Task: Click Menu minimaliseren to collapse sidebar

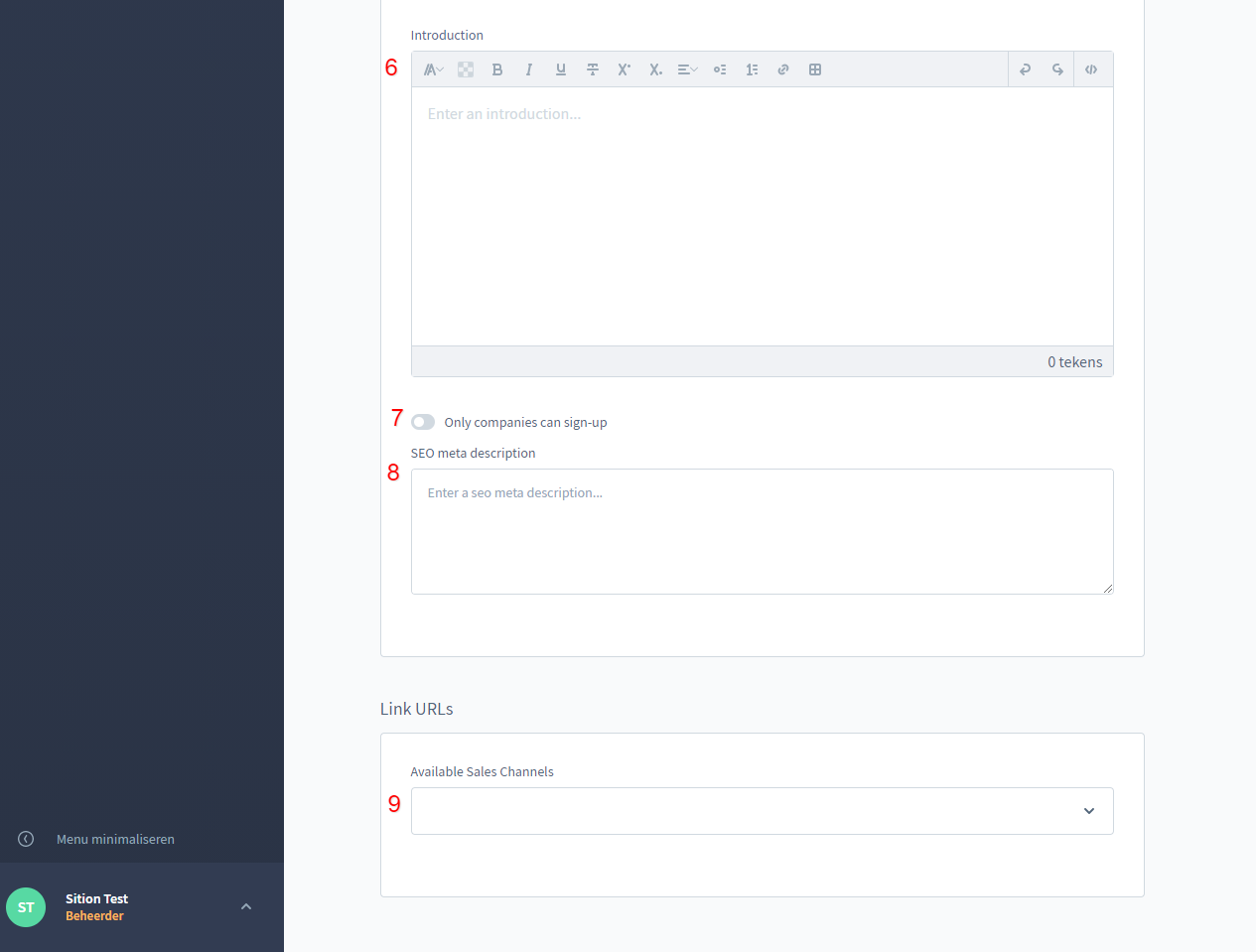Action: 115,839
